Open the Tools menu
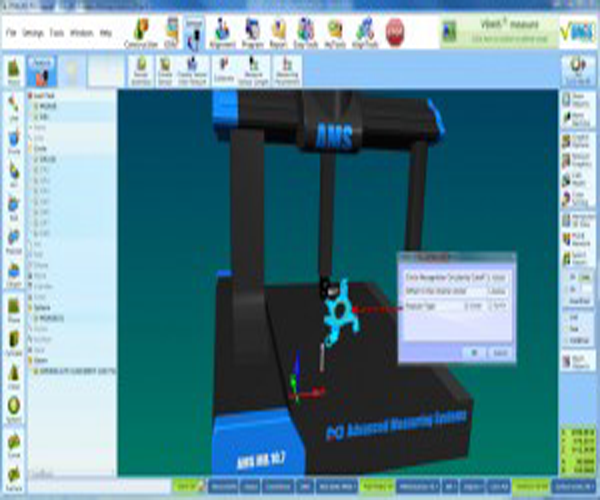Image resolution: width=600 pixels, height=500 pixels. [x=57, y=33]
